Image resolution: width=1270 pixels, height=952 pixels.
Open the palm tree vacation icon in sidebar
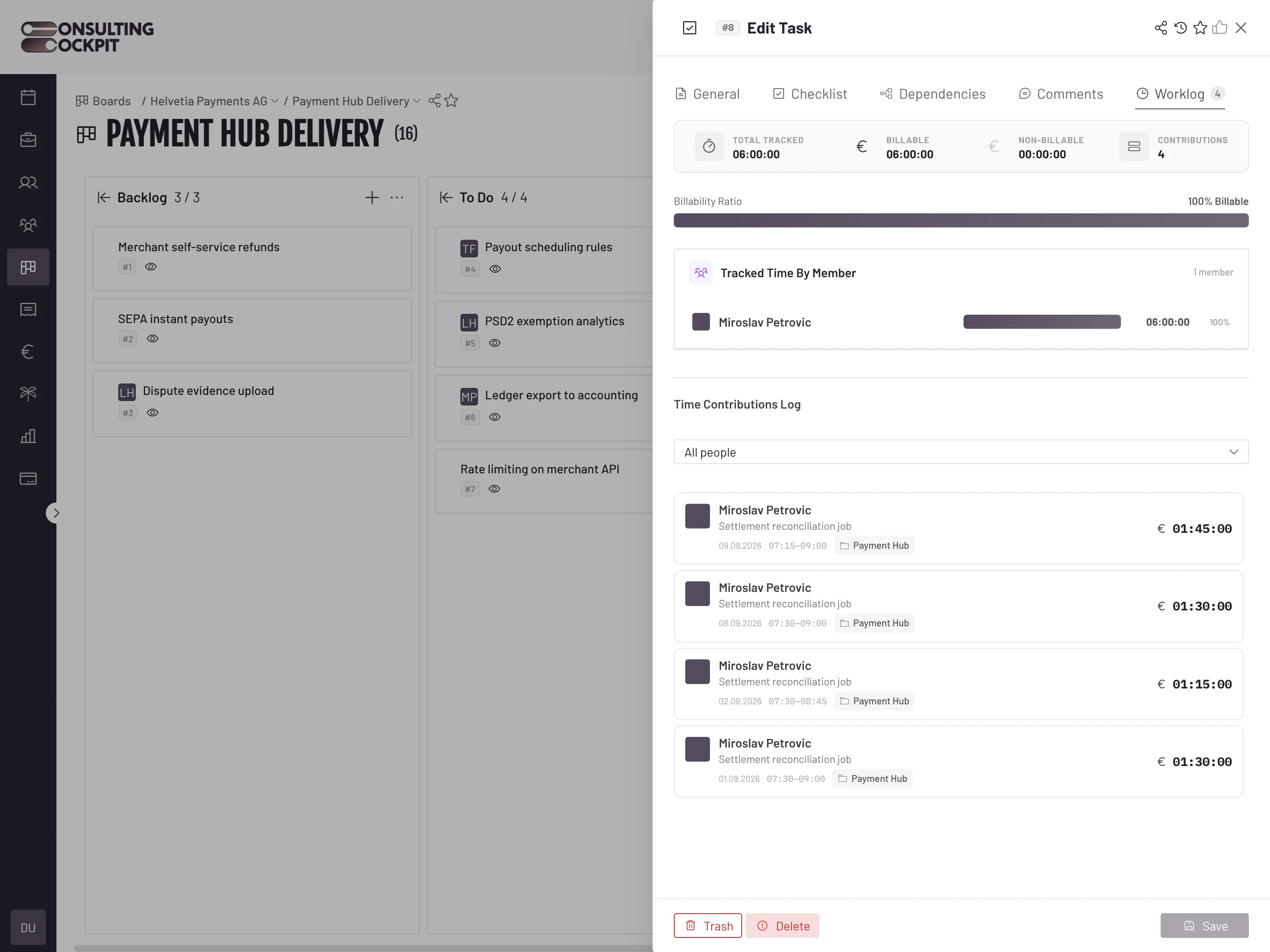pyautogui.click(x=28, y=394)
